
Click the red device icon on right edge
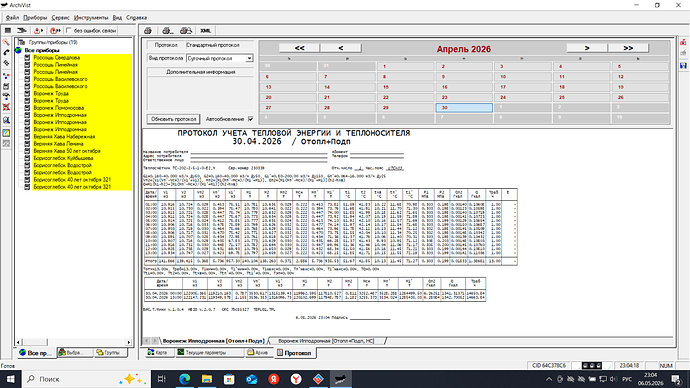click(683, 42)
